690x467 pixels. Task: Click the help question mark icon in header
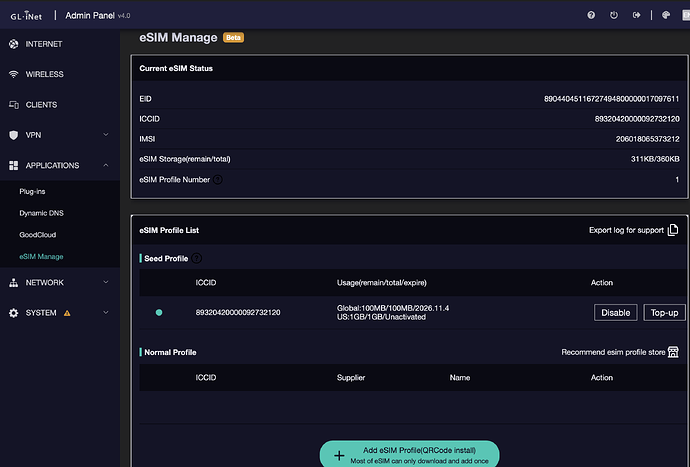click(x=591, y=15)
